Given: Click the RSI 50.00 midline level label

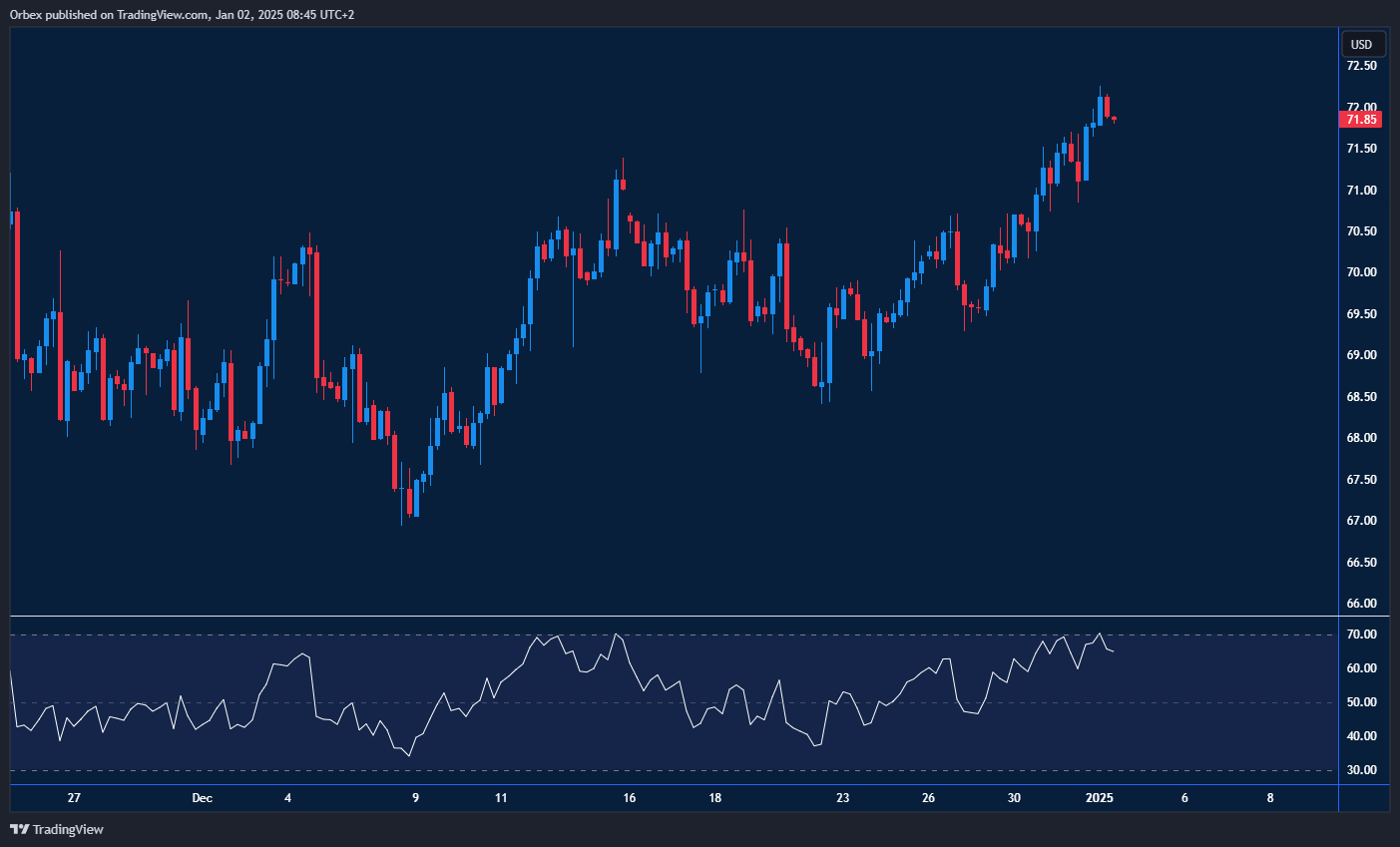Looking at the screenshot, I should point(1361,702).
